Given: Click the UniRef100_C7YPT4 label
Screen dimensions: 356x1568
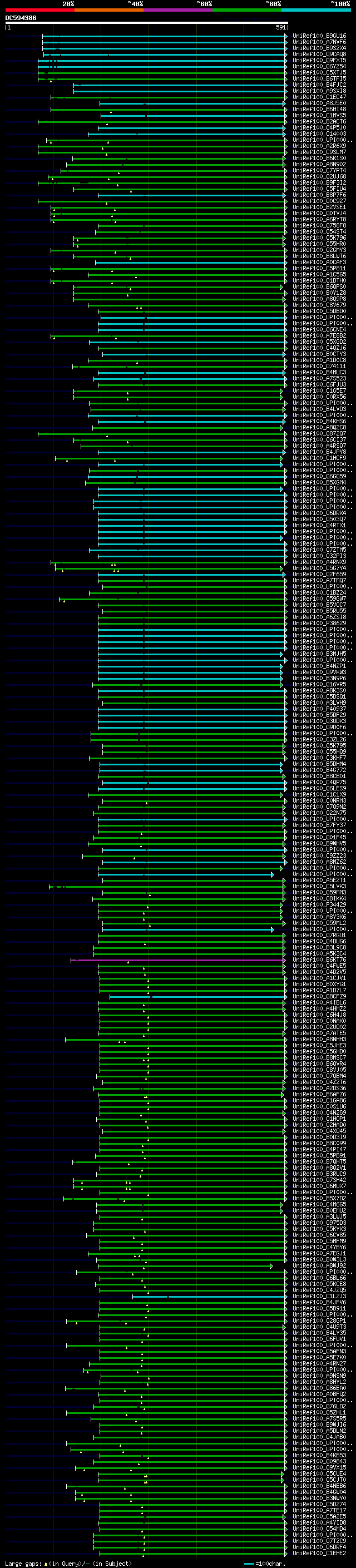Looking at the screenshot, I should pyautogui.click(x=319, y=170).
